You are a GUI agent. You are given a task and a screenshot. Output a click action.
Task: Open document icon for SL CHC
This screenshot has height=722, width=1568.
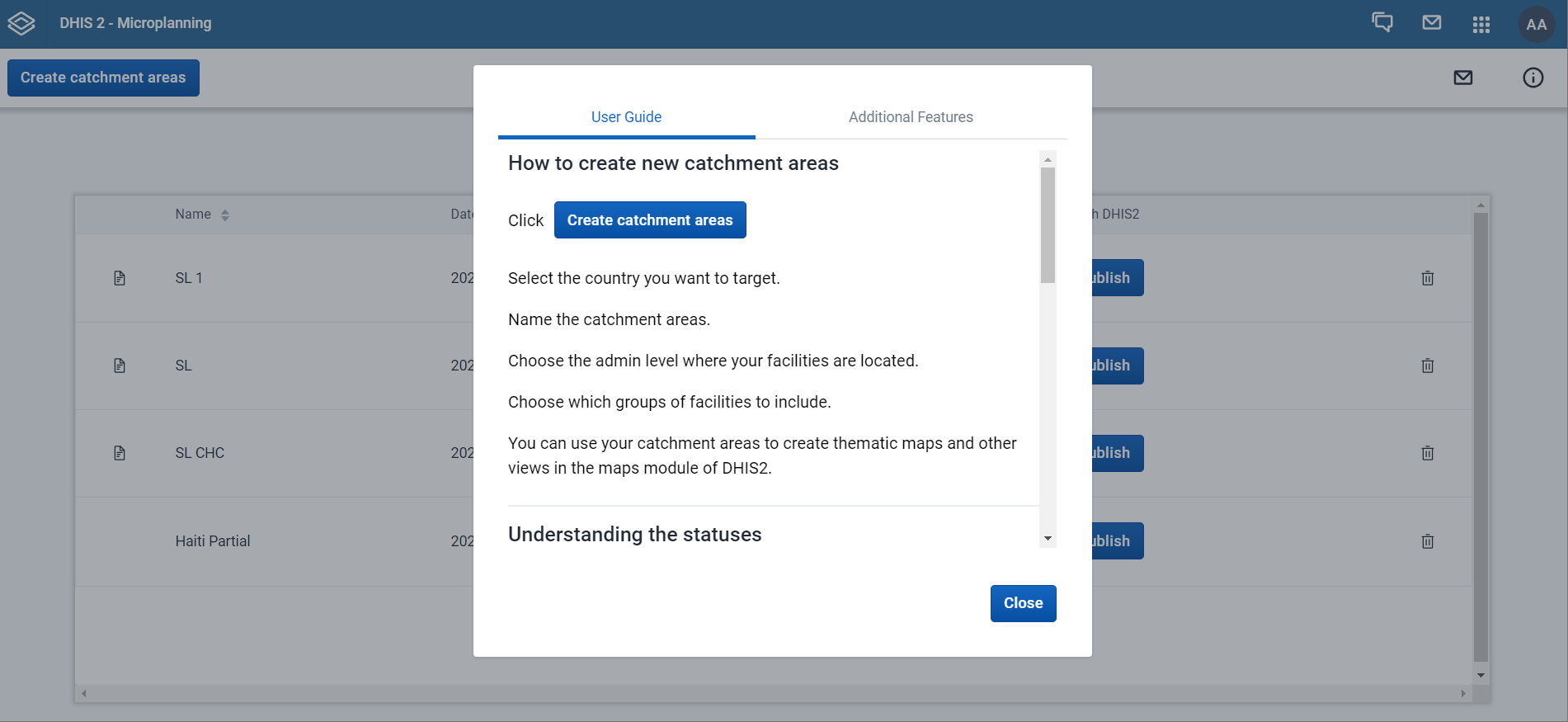coord(120,453)
